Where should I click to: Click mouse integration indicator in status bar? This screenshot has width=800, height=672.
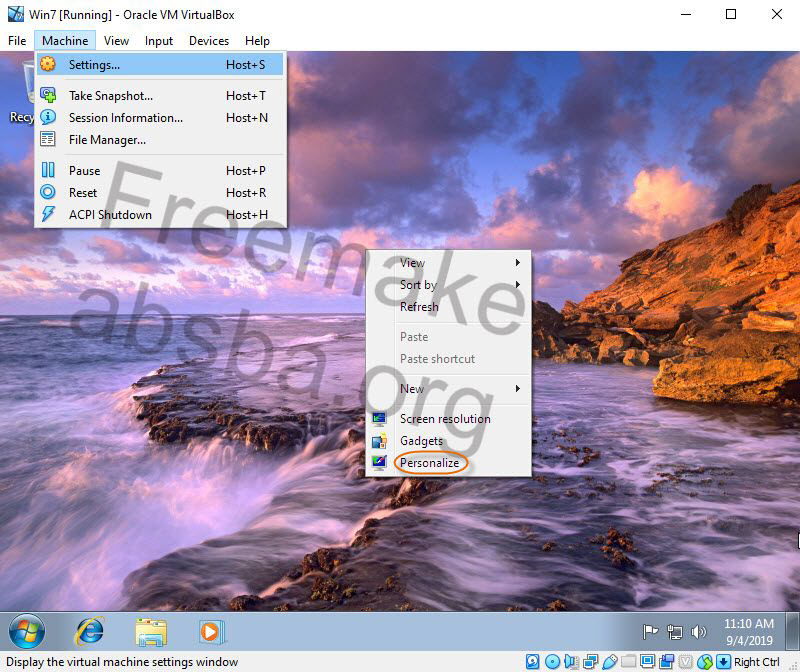click(x=705, y=662)
